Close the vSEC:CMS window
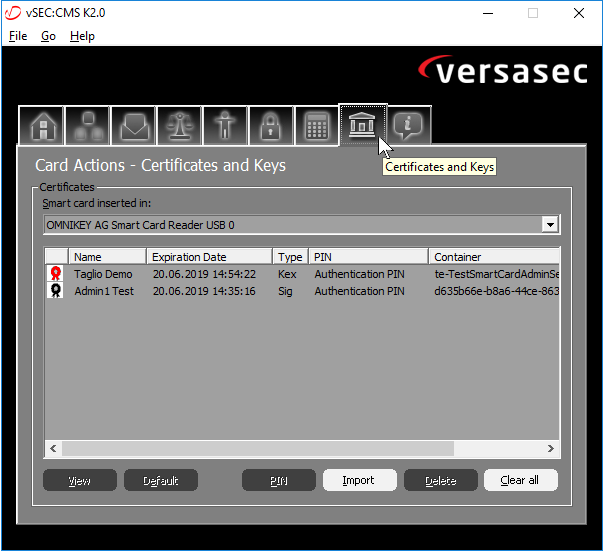Image resolution: width=603 pixels, height=551 pixels. [579, 13]
